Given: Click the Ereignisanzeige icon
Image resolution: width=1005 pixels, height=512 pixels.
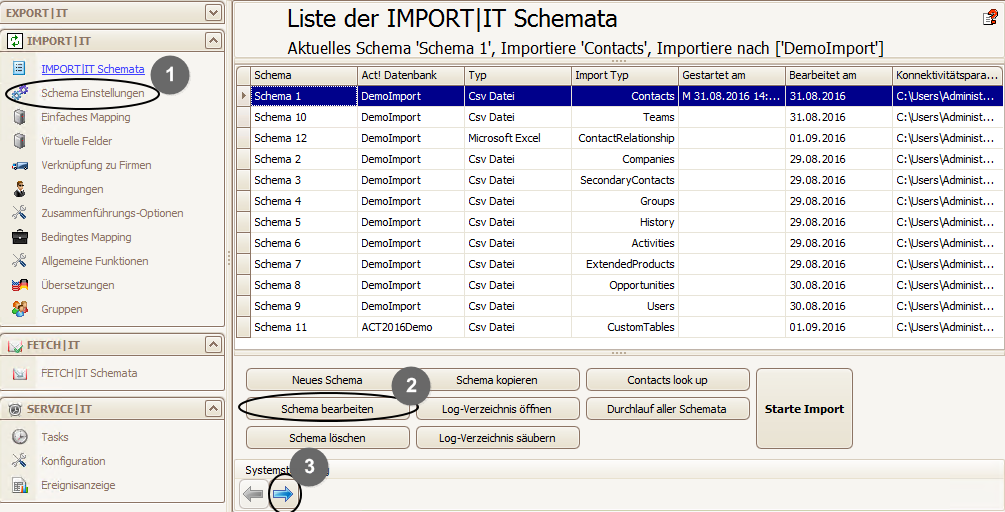Looking at the screenshot, I should click(x=20, y=485).
